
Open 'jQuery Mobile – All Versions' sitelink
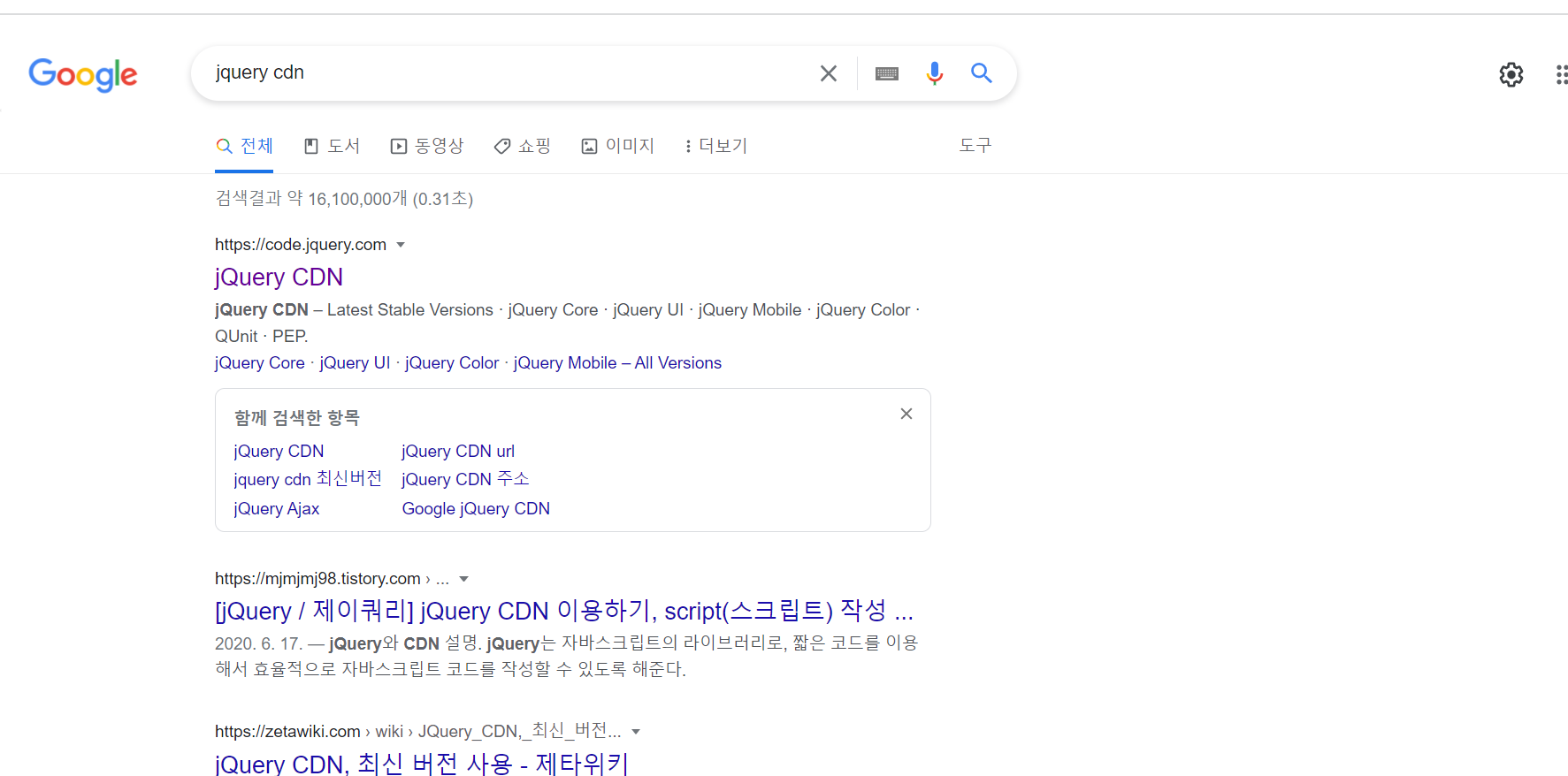point(617,363)
